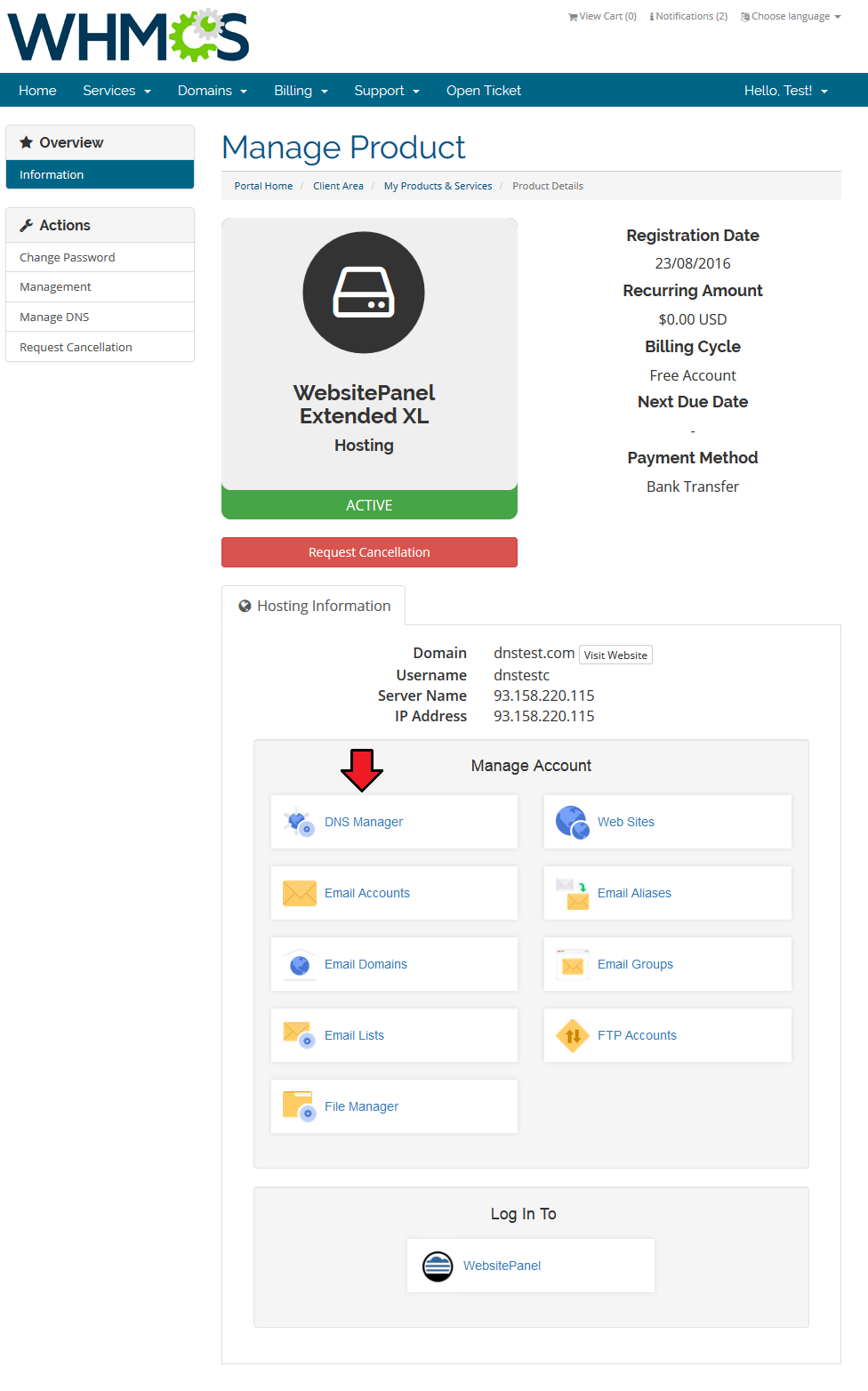
Task: Click the Product Details breadcrumb text
Action: coord(548,186)
